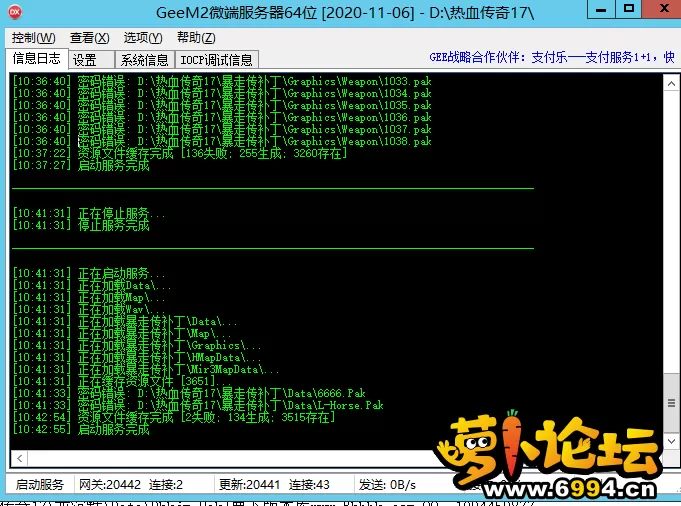This screenshot has width=681, height=506.
Task: Click the GeeM2 app icon in title bar
Action: click(15, 11)
